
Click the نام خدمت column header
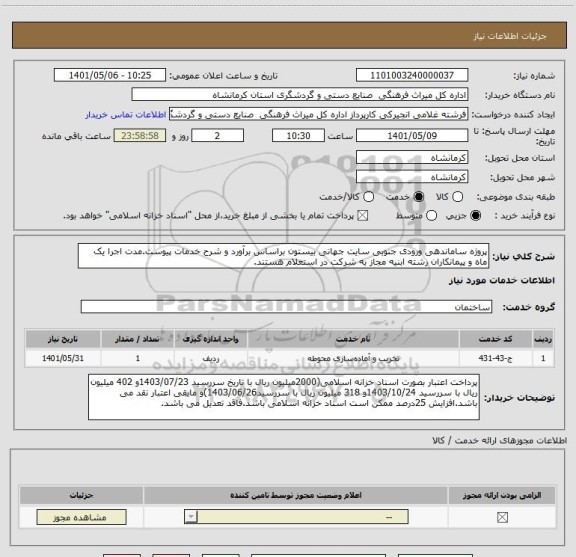point(353,339)
